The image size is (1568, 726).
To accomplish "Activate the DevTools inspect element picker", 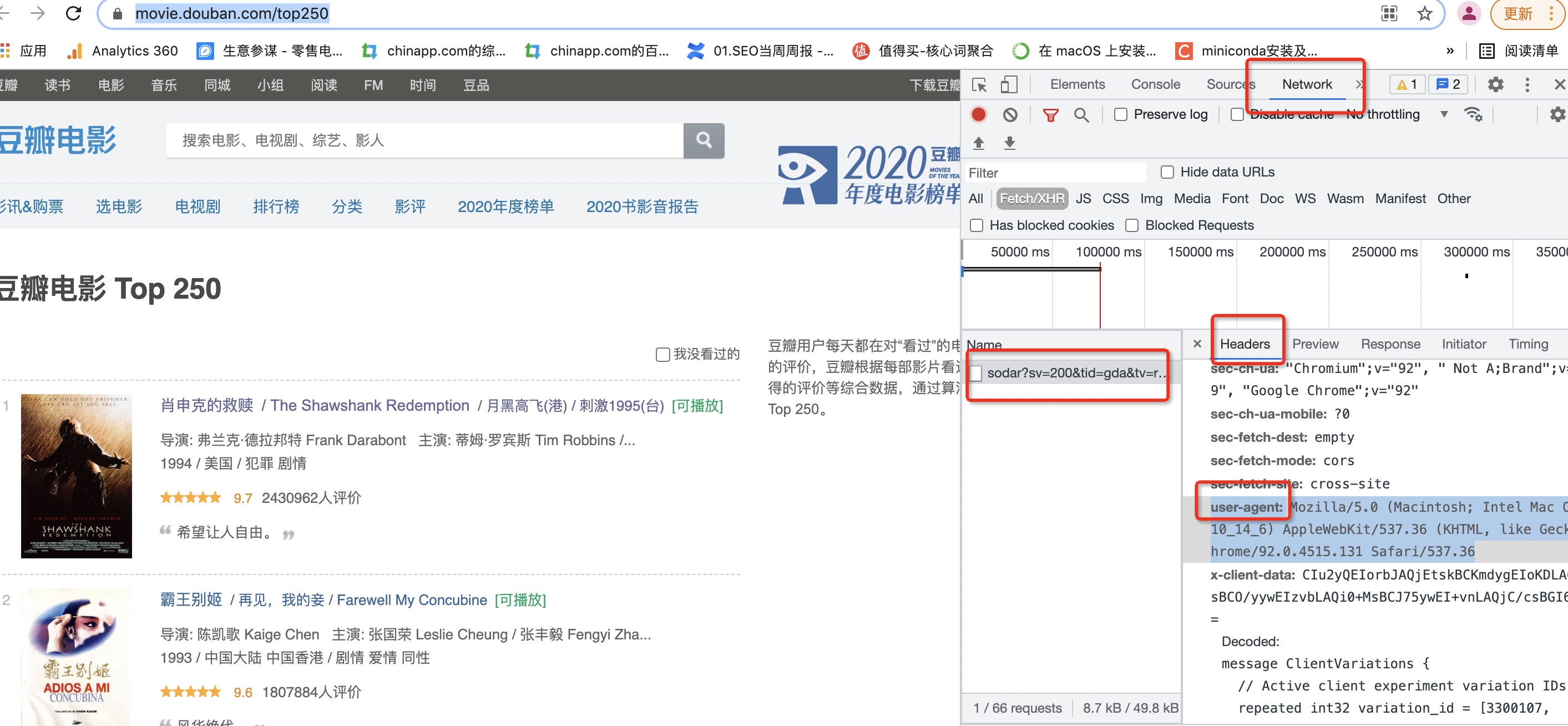I will [x=979, y=85].
